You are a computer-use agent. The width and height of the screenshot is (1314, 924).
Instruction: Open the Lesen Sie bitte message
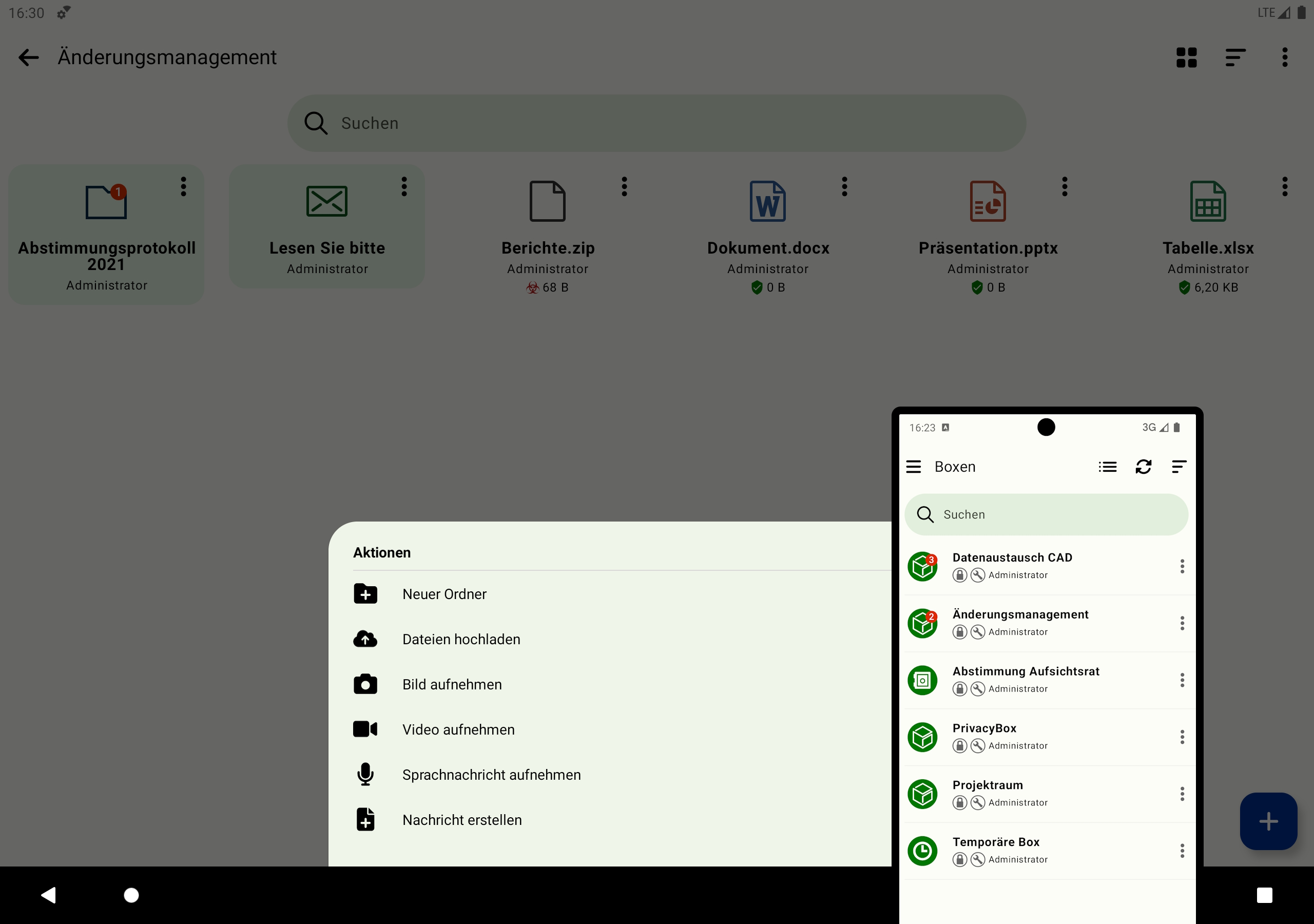pos(327,227)
